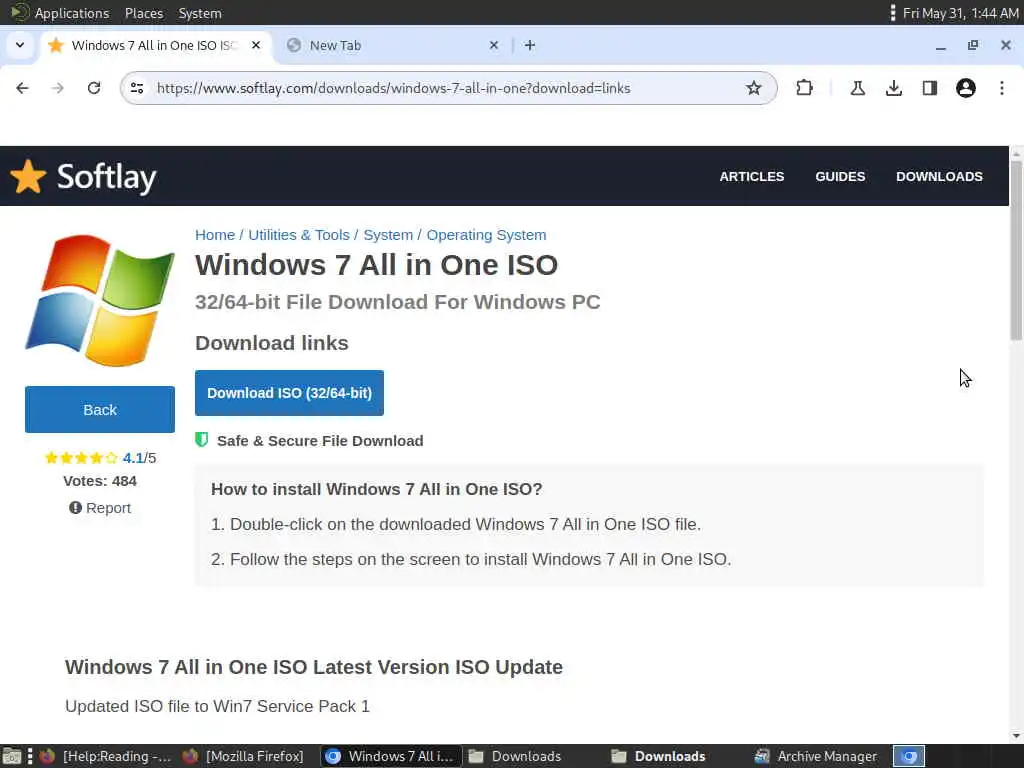Open the GUIDES menu
The width and height of the screenshot is (1024, 768).
[x=840, y=176]
